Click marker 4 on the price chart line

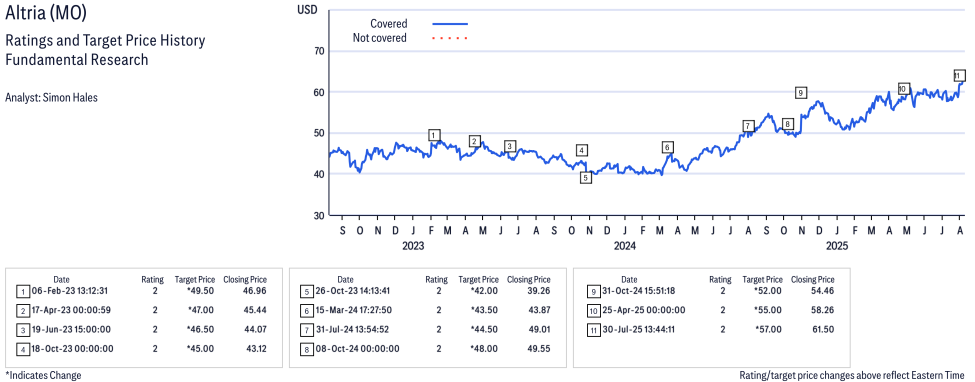coord(581,150)
